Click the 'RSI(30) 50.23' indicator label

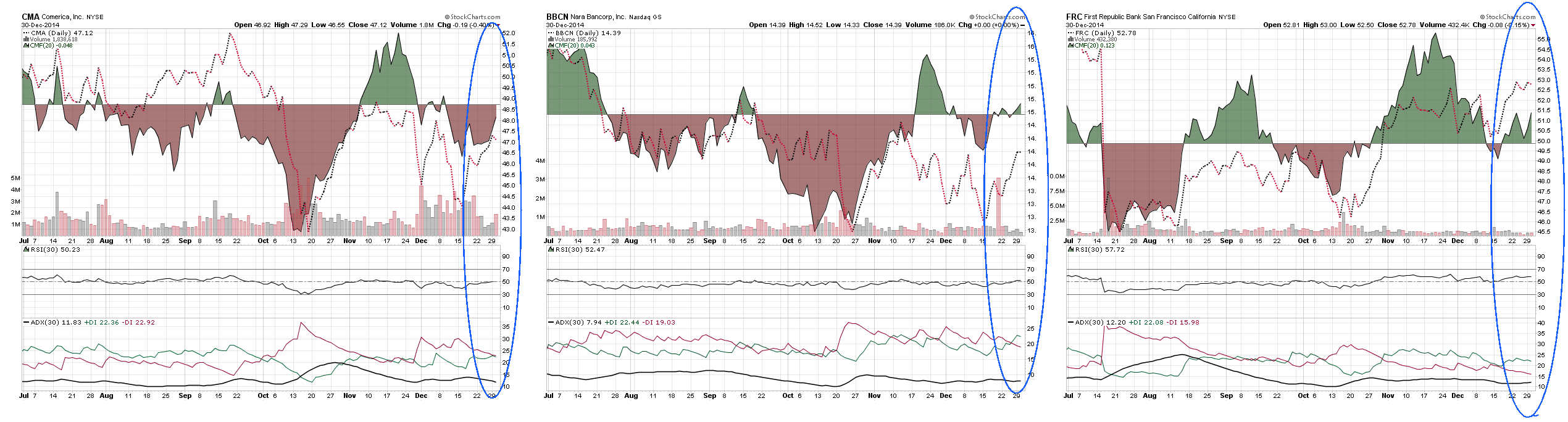coord(56,249)
